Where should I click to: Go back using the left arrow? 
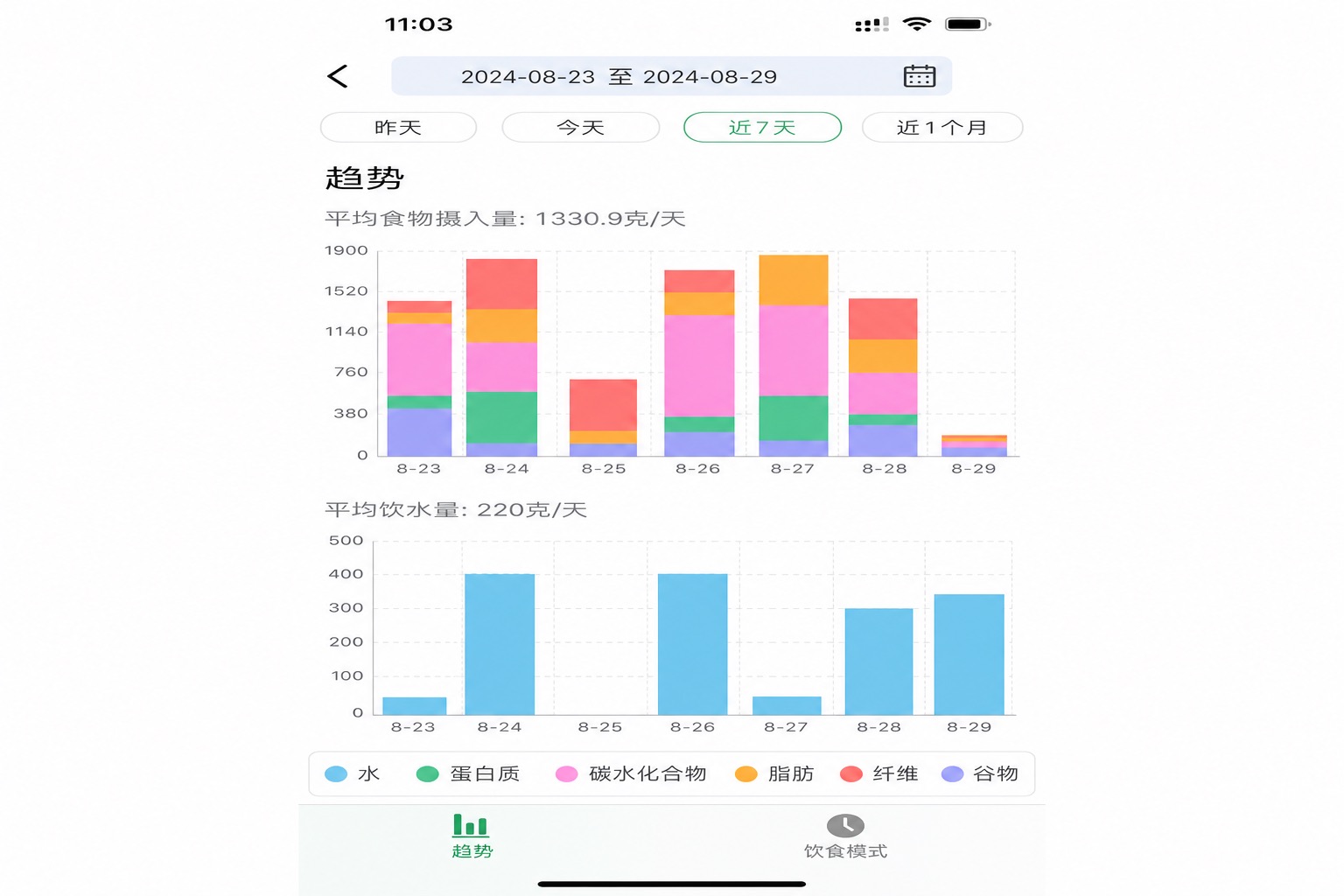click(338, 76)
